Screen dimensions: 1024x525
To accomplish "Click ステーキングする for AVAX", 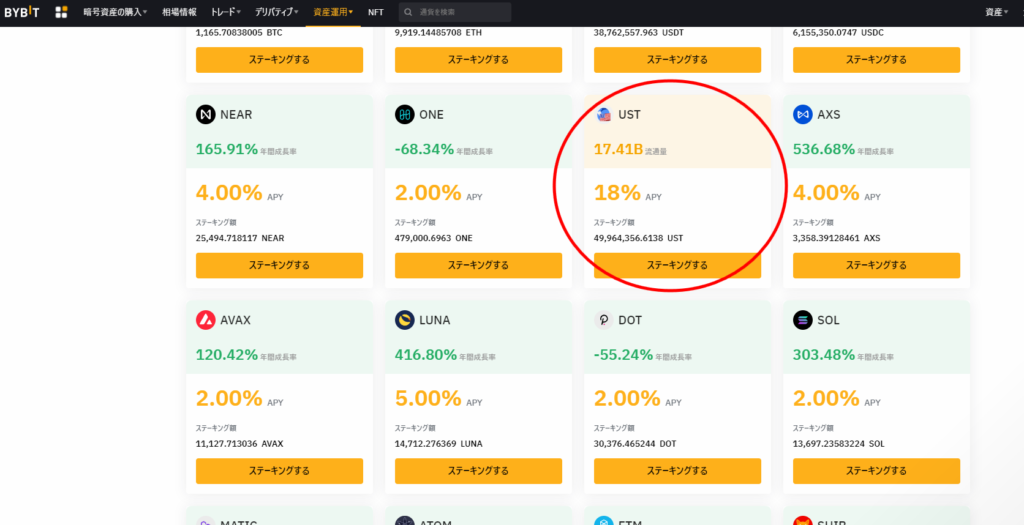I will [x=280, y=471].
